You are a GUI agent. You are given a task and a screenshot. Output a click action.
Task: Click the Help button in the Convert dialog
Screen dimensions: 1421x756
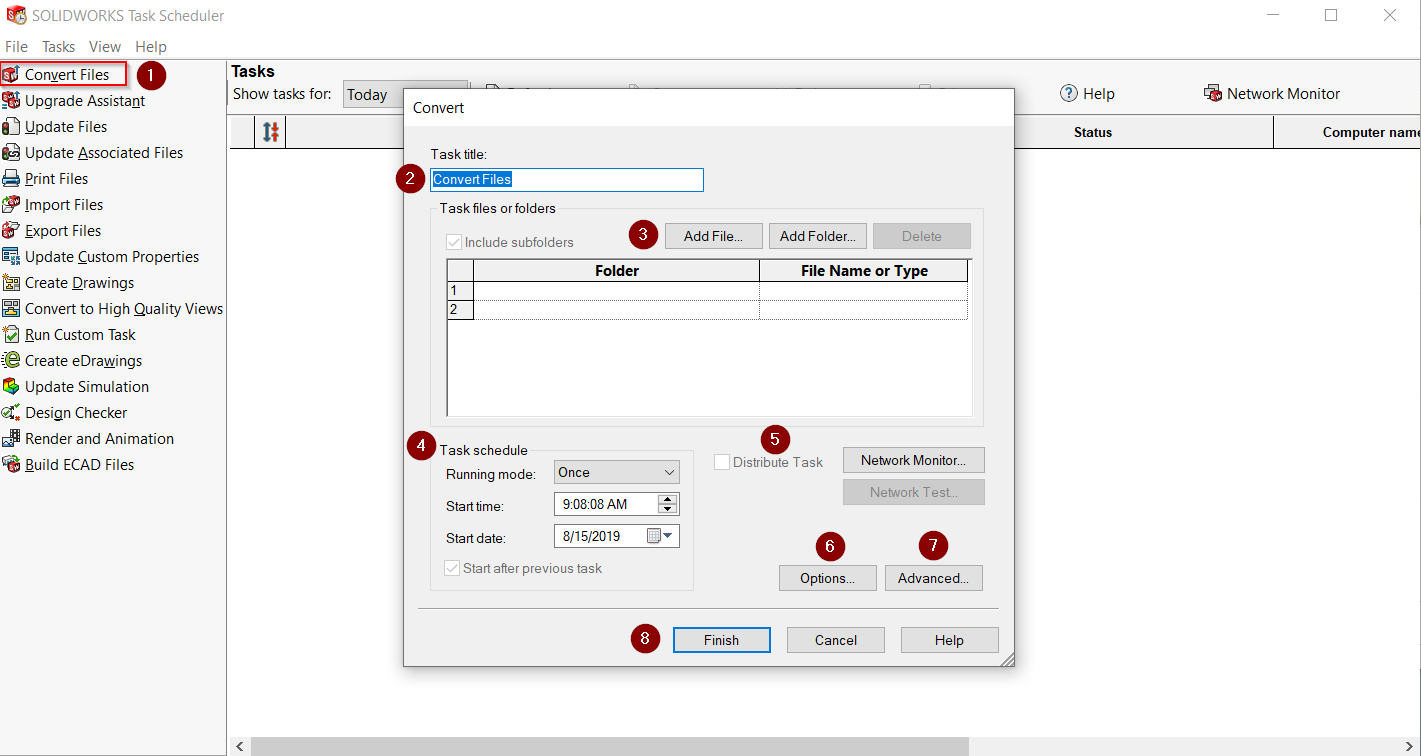tap(950, 640)
